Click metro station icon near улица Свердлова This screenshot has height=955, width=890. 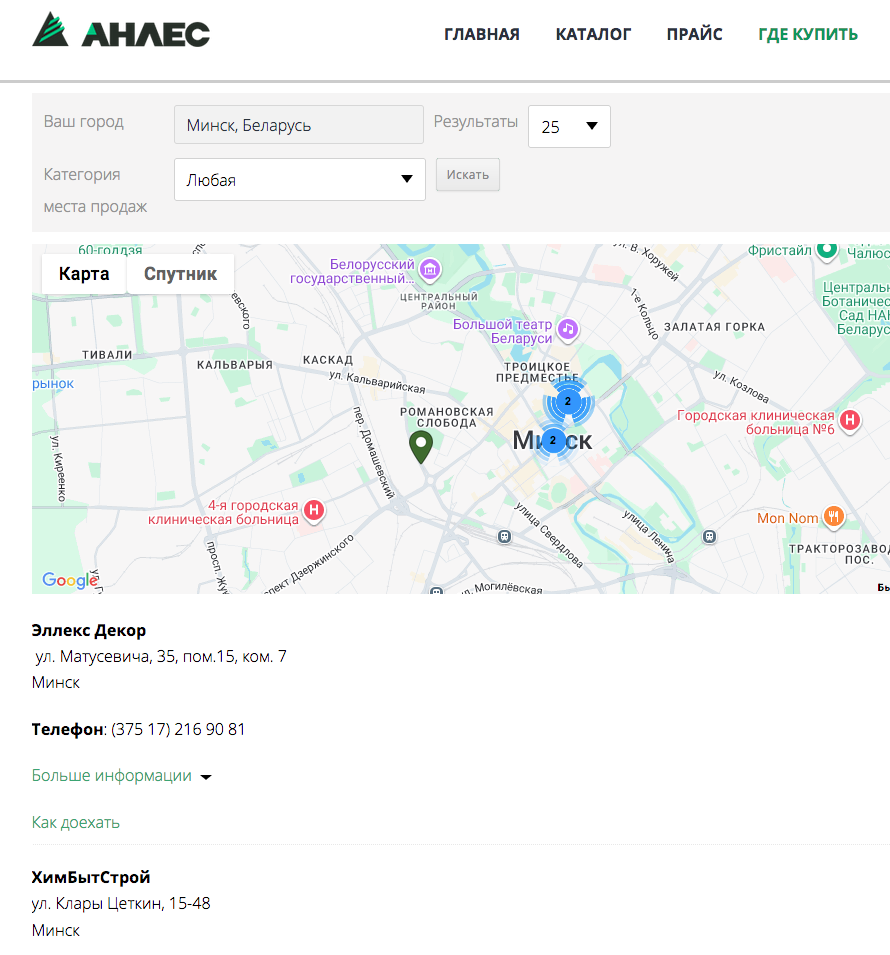pos(504,537)
